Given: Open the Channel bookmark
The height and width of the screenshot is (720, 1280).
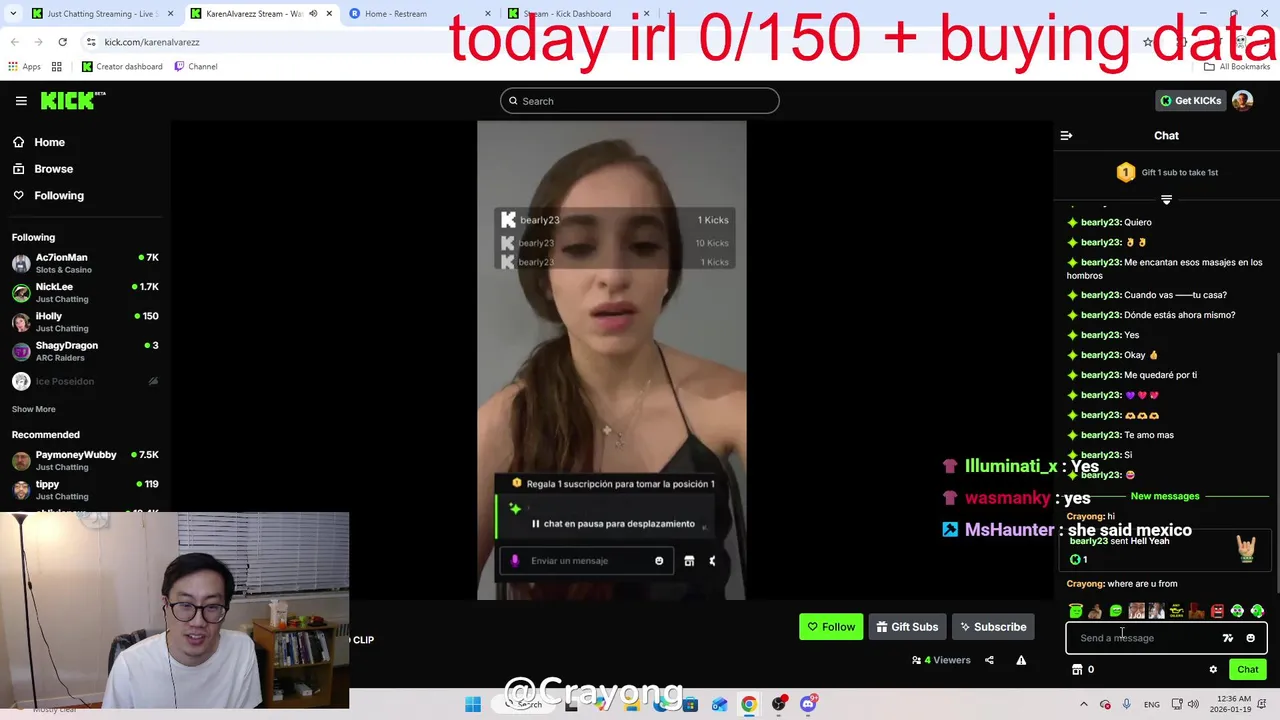Looking at the screenshot, I should [195, 67].
